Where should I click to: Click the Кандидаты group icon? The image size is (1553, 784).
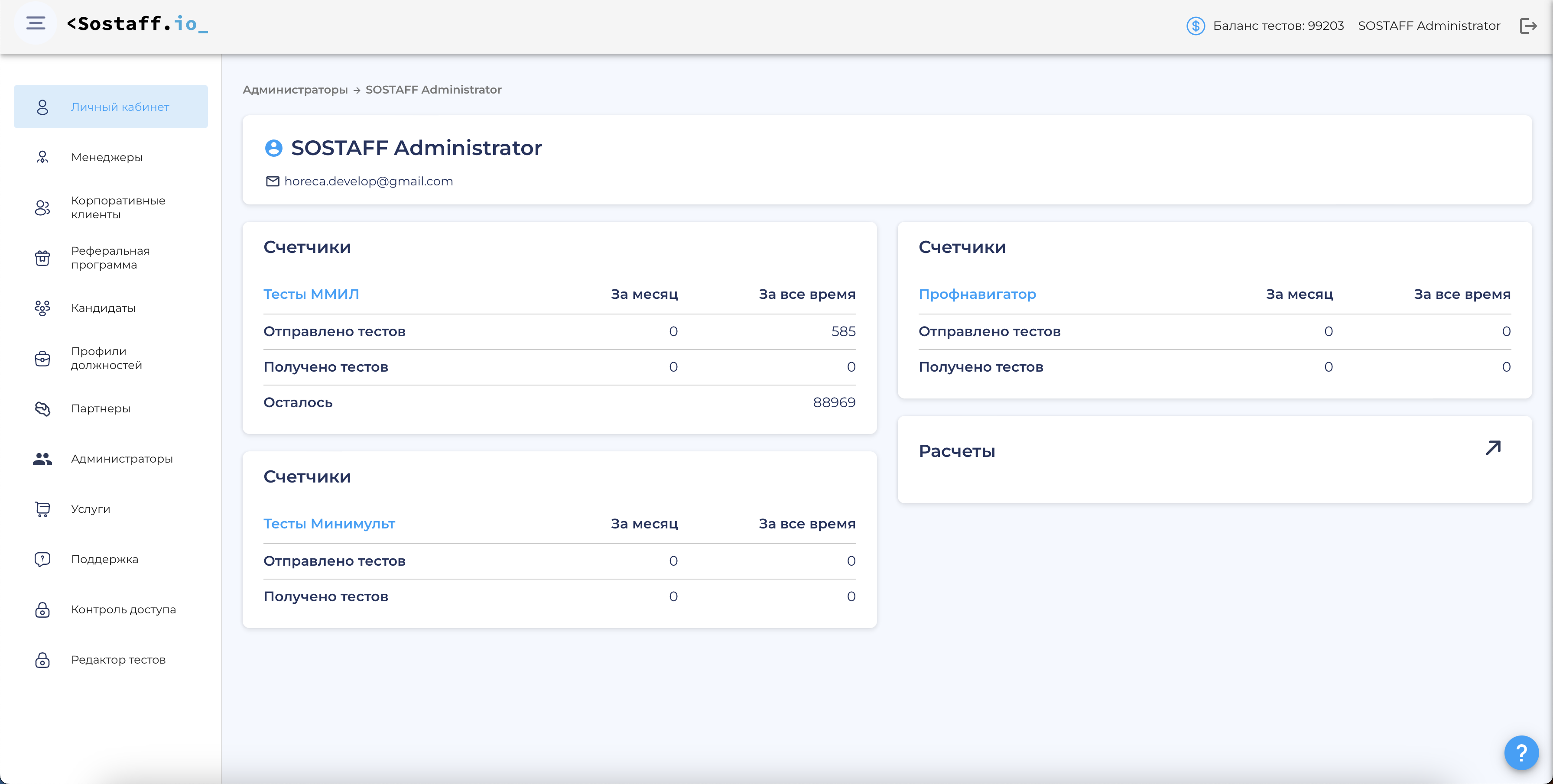42,308
